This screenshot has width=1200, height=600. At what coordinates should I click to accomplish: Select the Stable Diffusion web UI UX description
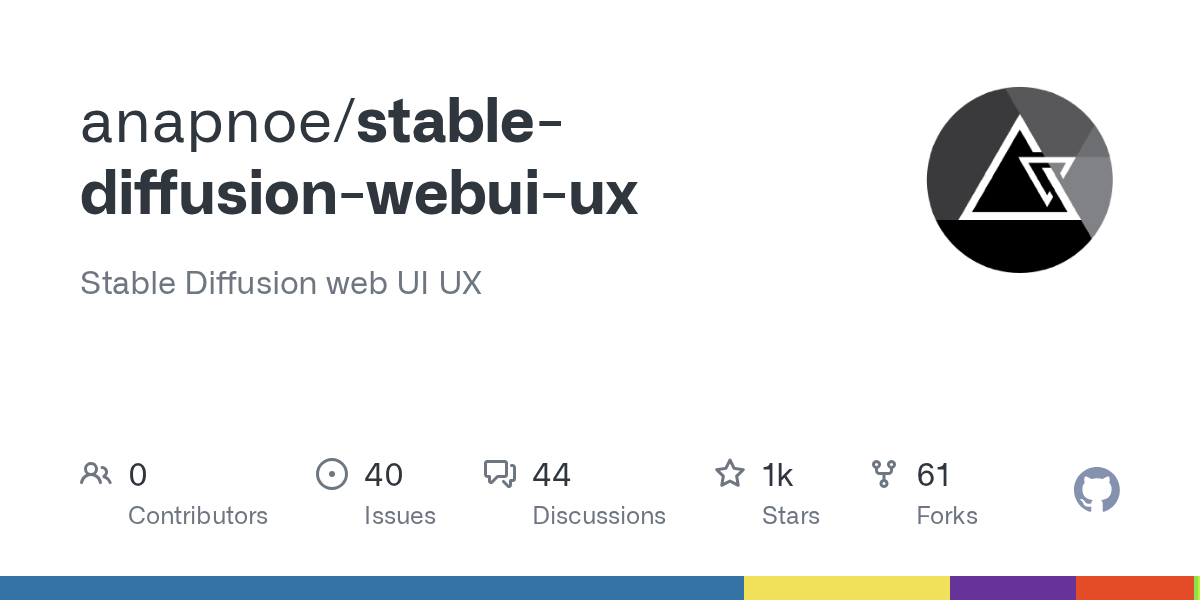coord(281,283)
